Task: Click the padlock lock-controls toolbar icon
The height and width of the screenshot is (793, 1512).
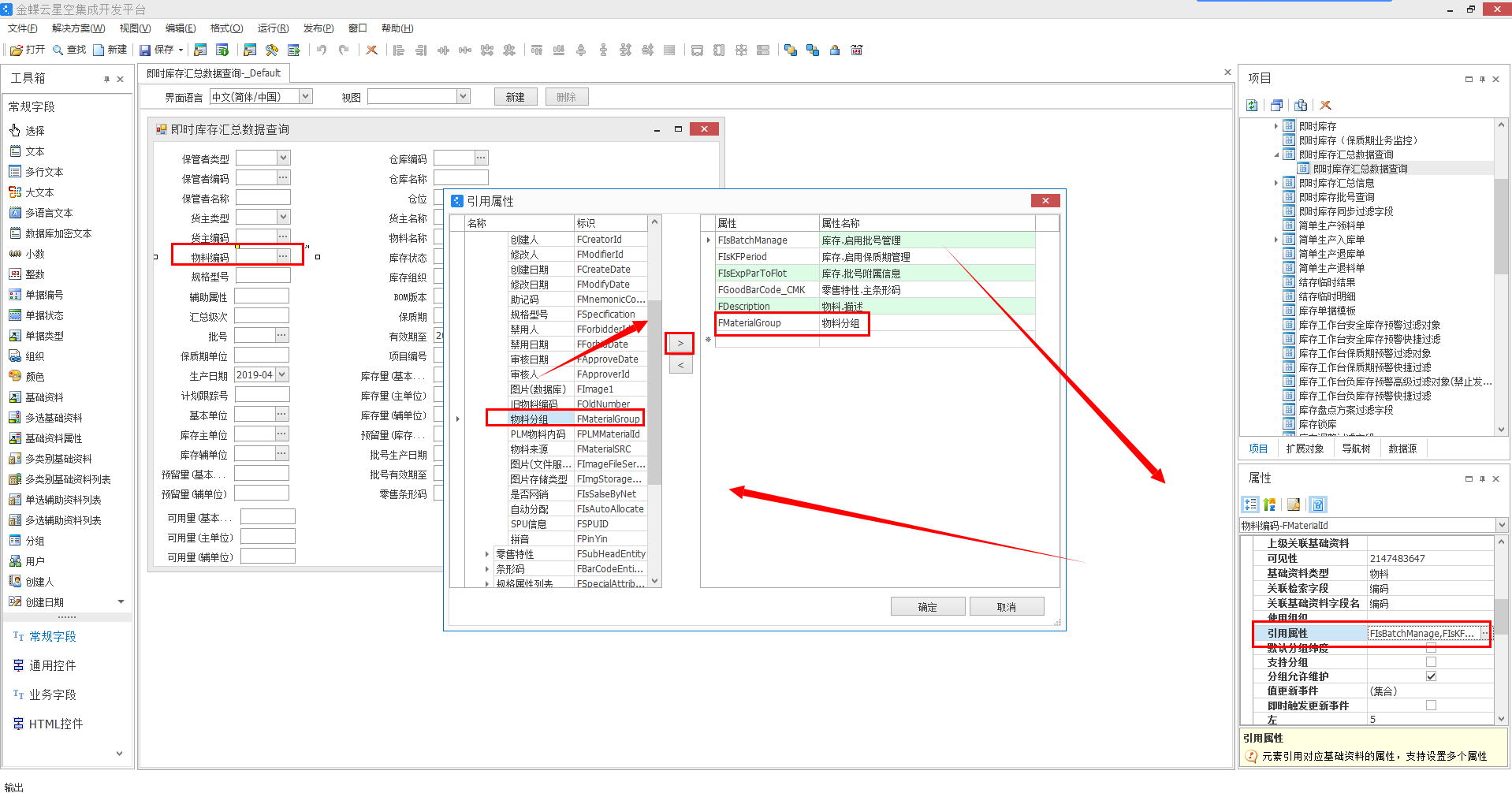Action: click(835, 50)
